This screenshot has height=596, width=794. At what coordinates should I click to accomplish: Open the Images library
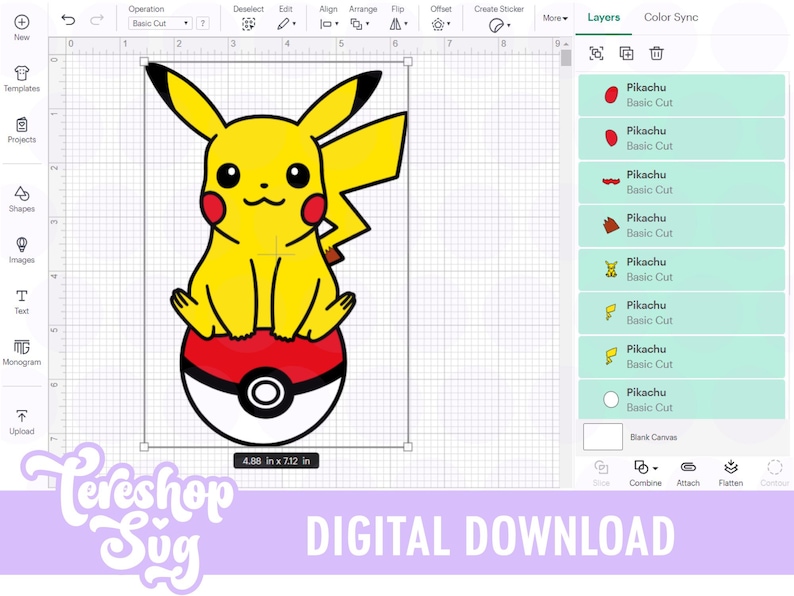click(x=21, y=250)
